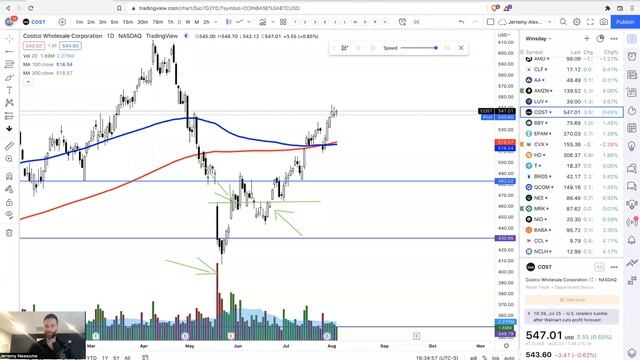This screenshot has width=640, height=360.
Task: Select CVX row in the watchlist
Action: click(571, 144)
